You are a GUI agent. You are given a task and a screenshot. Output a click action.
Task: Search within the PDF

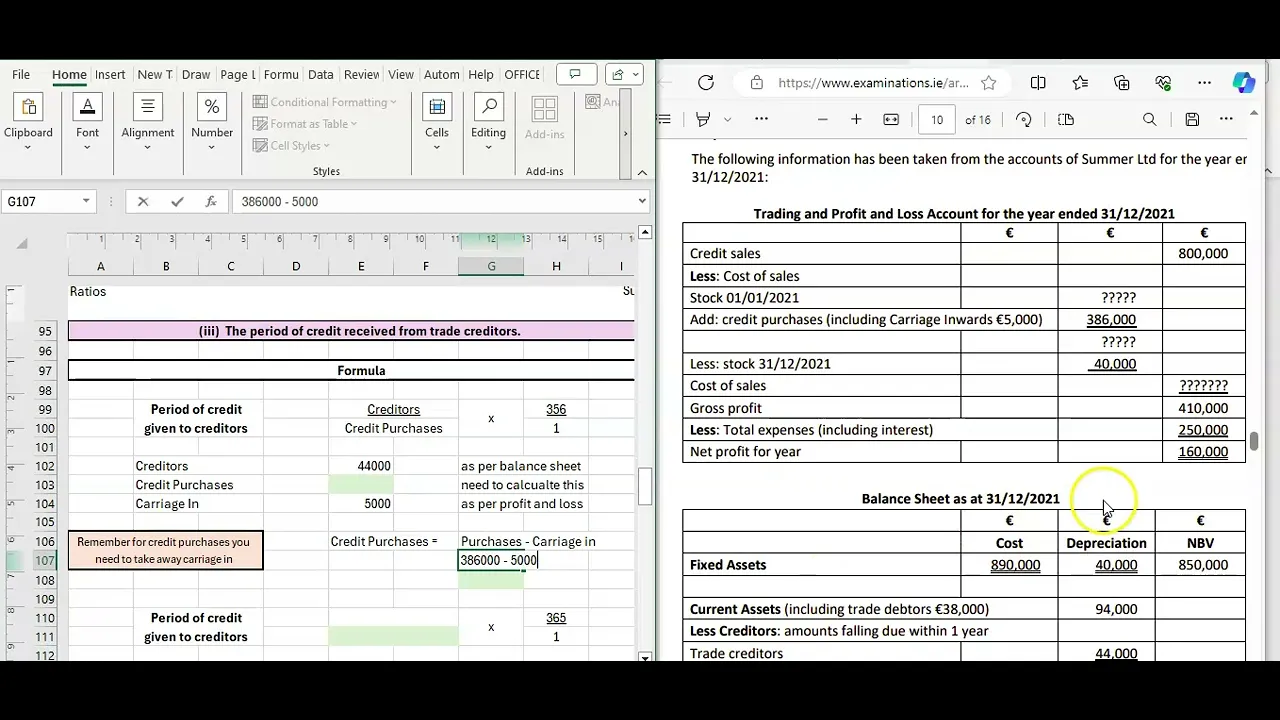tap(1150, 119)
